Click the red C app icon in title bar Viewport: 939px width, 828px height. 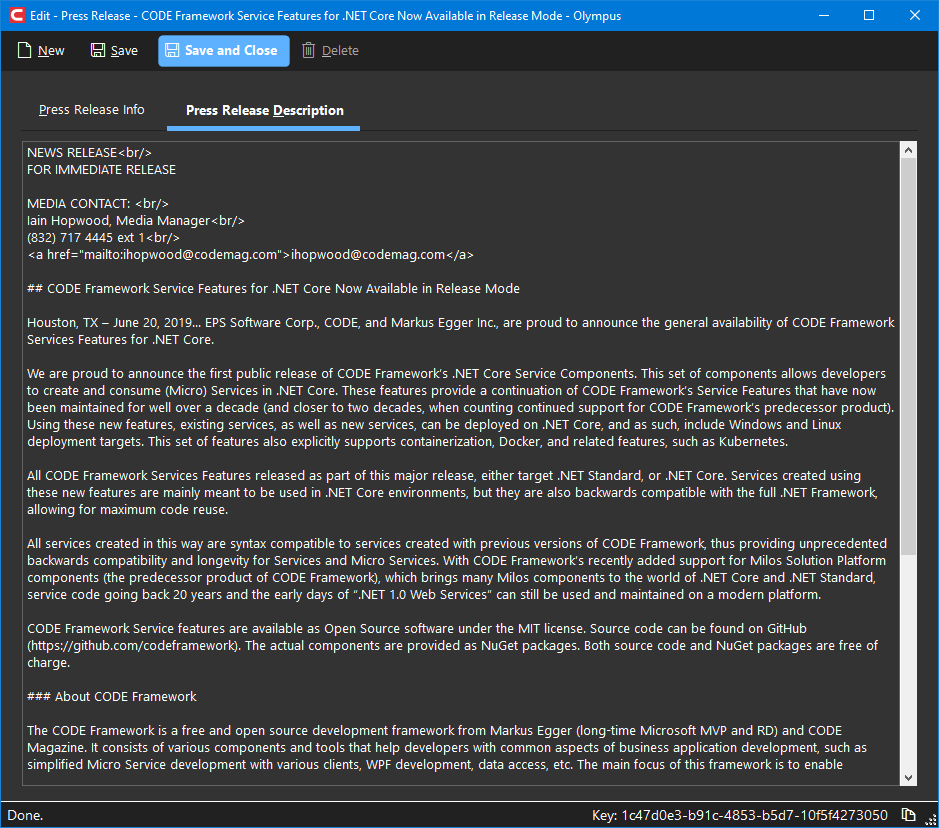[16, 16]
